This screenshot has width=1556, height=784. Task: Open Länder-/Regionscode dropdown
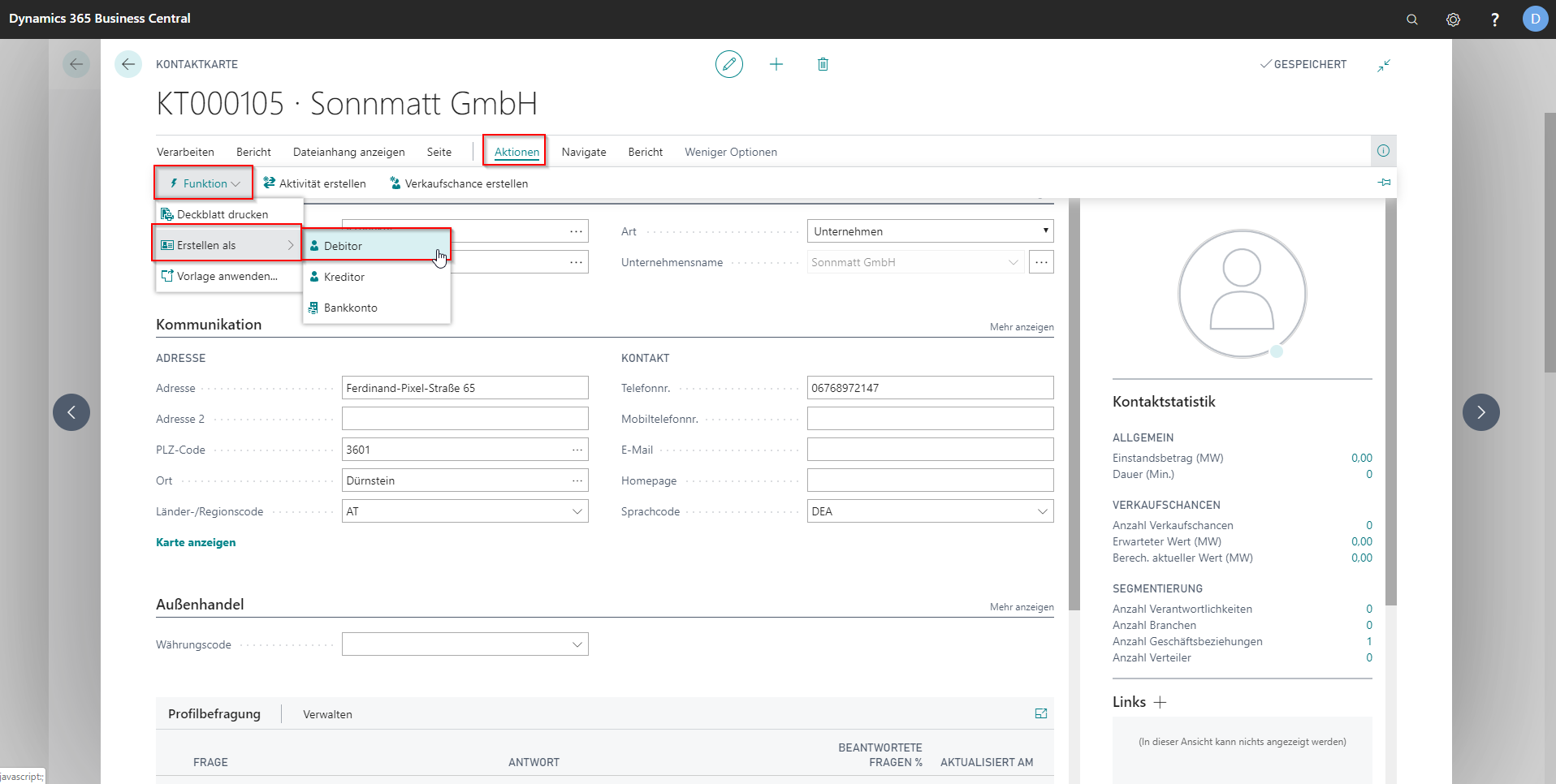coord(577,511)
